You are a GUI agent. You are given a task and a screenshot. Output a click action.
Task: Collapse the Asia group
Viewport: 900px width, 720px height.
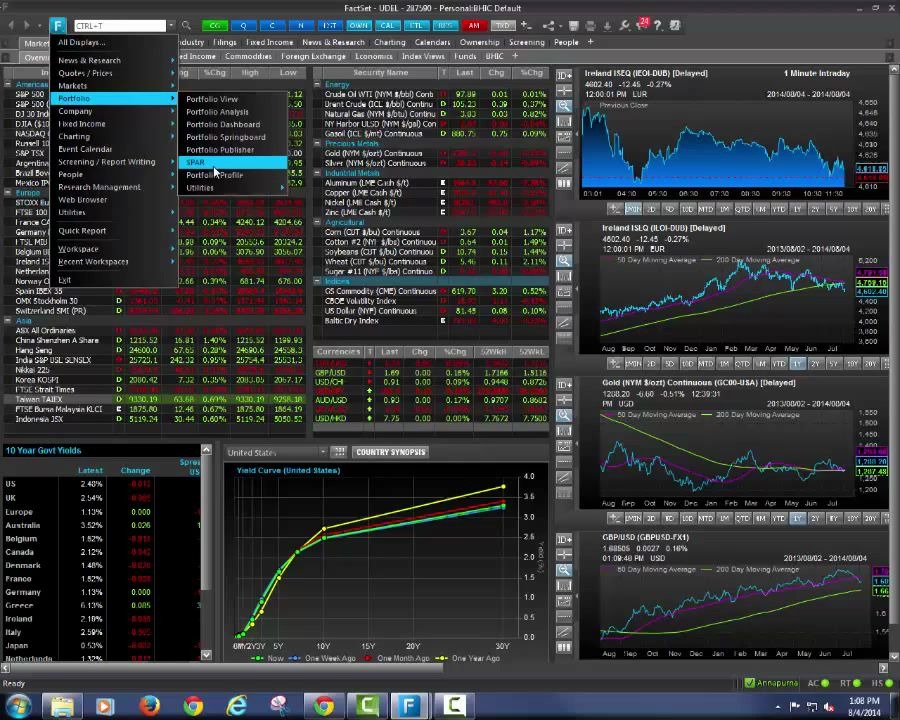point(8,320)
